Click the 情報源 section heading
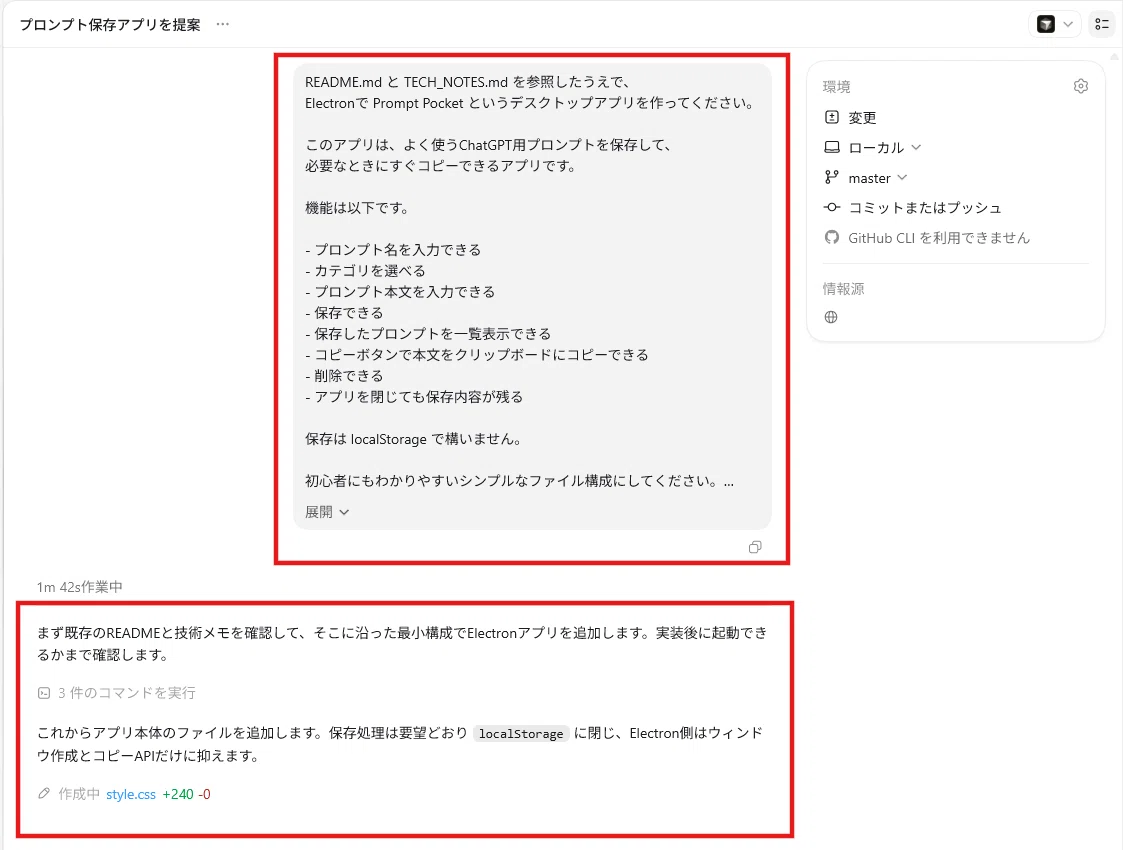Image resolution: width=1123 pixels, height=850 pixels. pyautogui.click(x=844, y=289)
